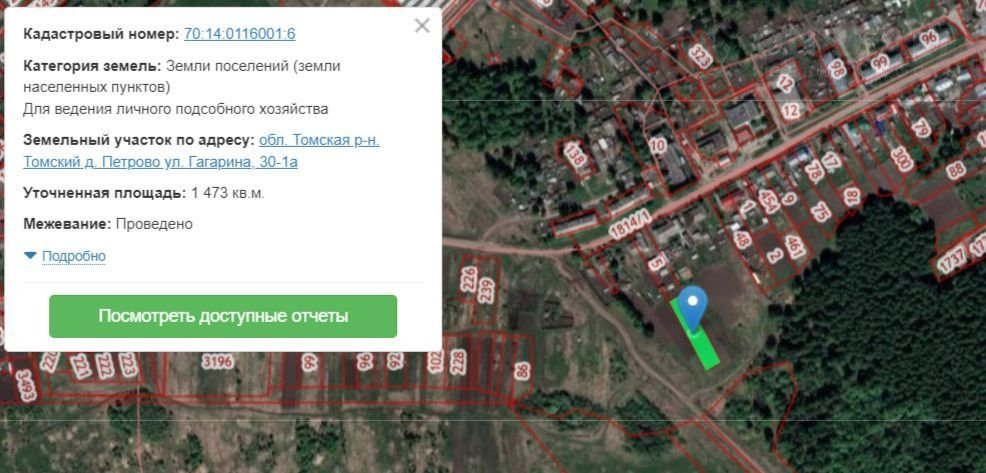986x473 pixels.
Task: Select parcel labeled 323
Action: [699, 54]
